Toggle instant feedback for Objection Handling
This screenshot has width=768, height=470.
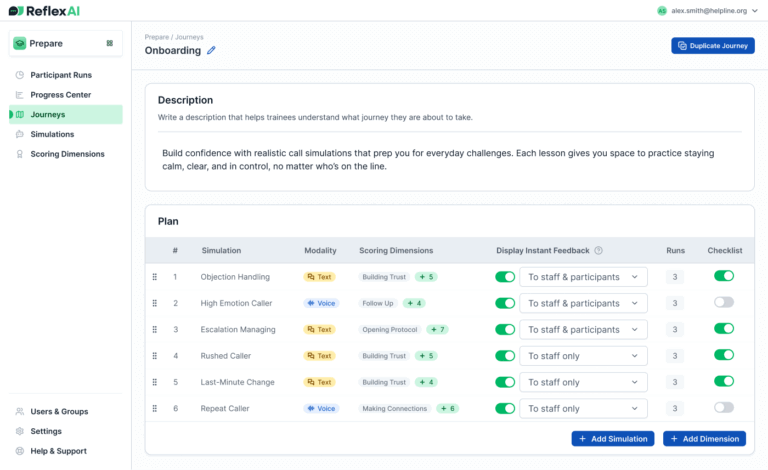tap(505, 277)
